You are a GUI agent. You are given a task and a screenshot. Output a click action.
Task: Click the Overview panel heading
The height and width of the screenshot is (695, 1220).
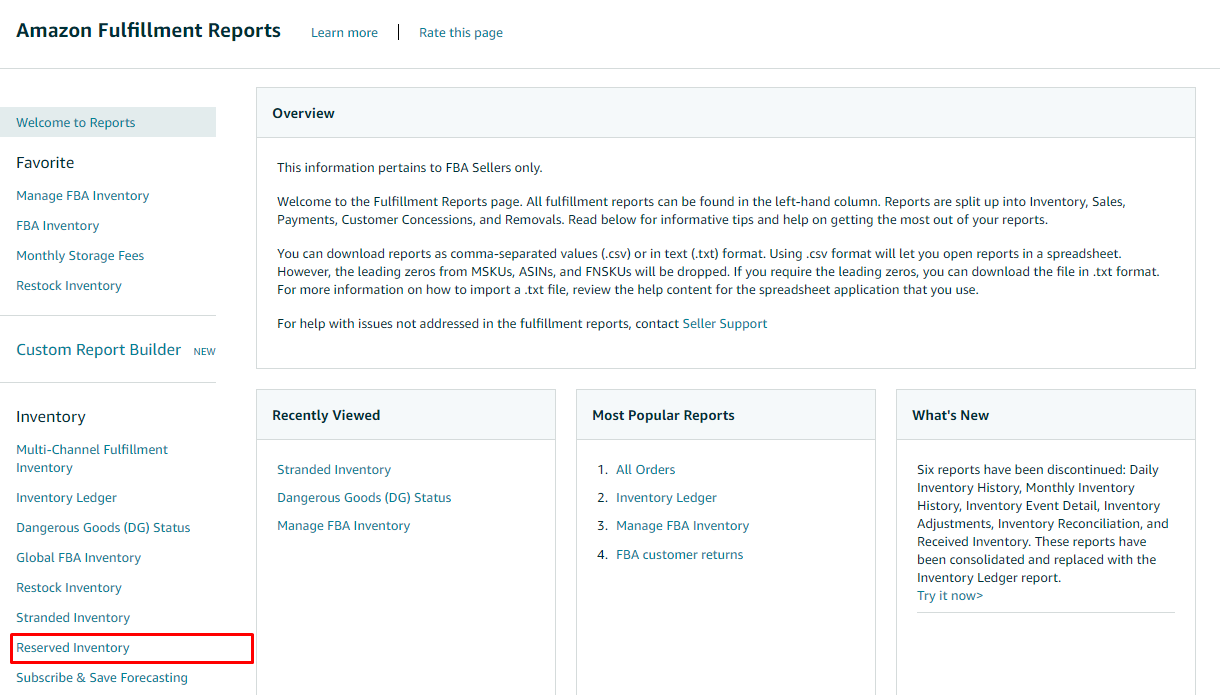tap(304, 114)
